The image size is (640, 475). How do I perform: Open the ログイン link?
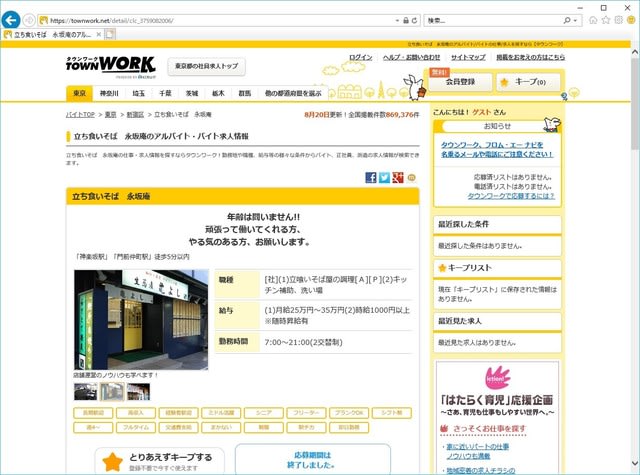(361, 57)
